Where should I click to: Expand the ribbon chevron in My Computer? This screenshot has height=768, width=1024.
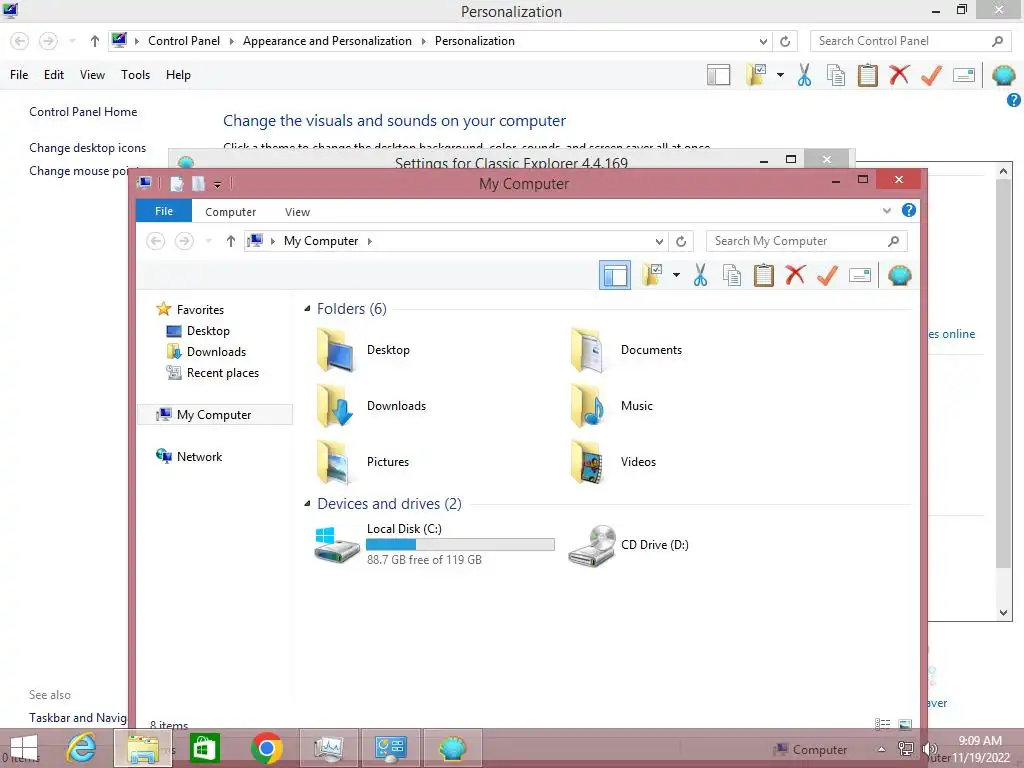[886, 210]
